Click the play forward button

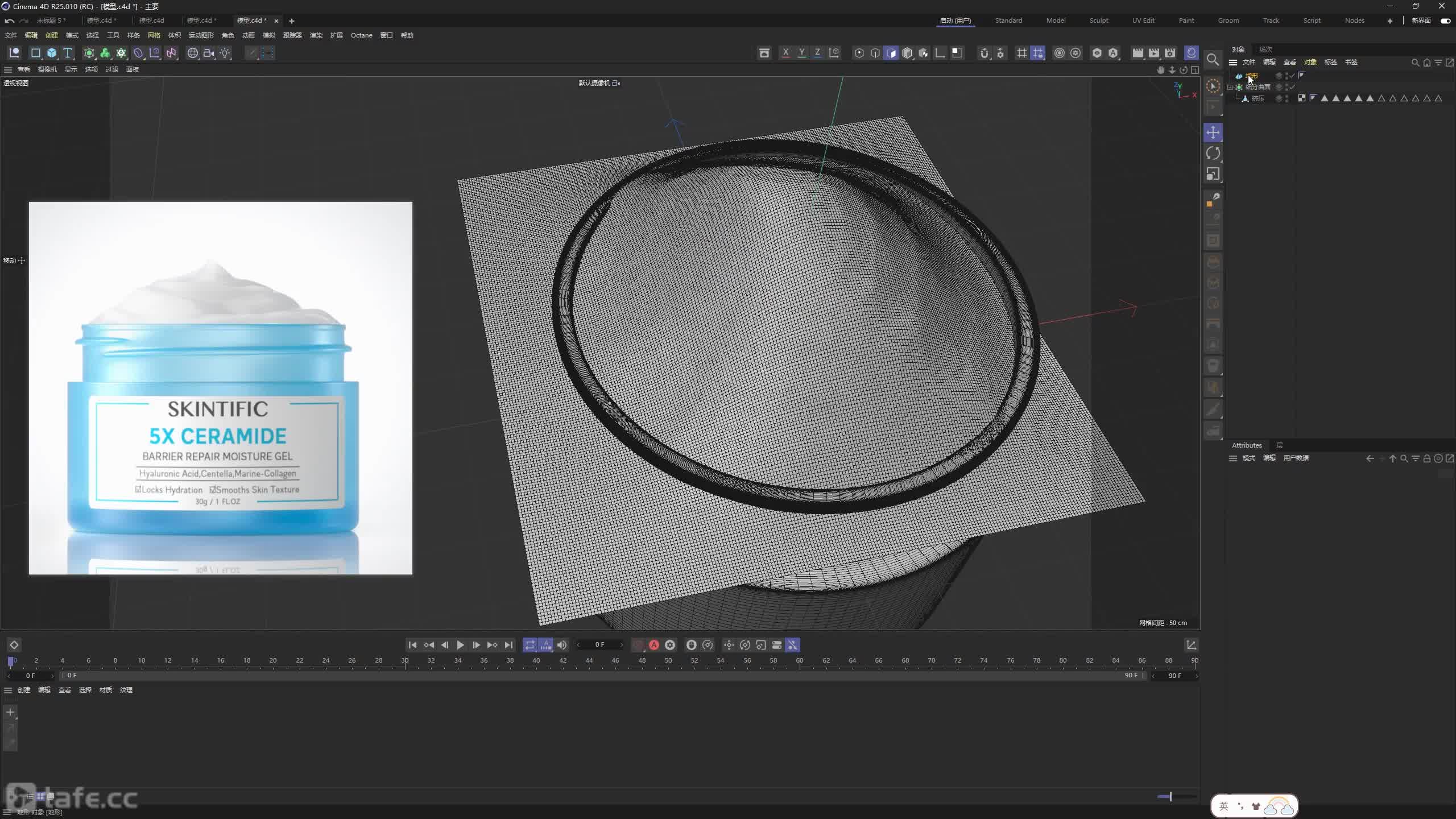460,645
